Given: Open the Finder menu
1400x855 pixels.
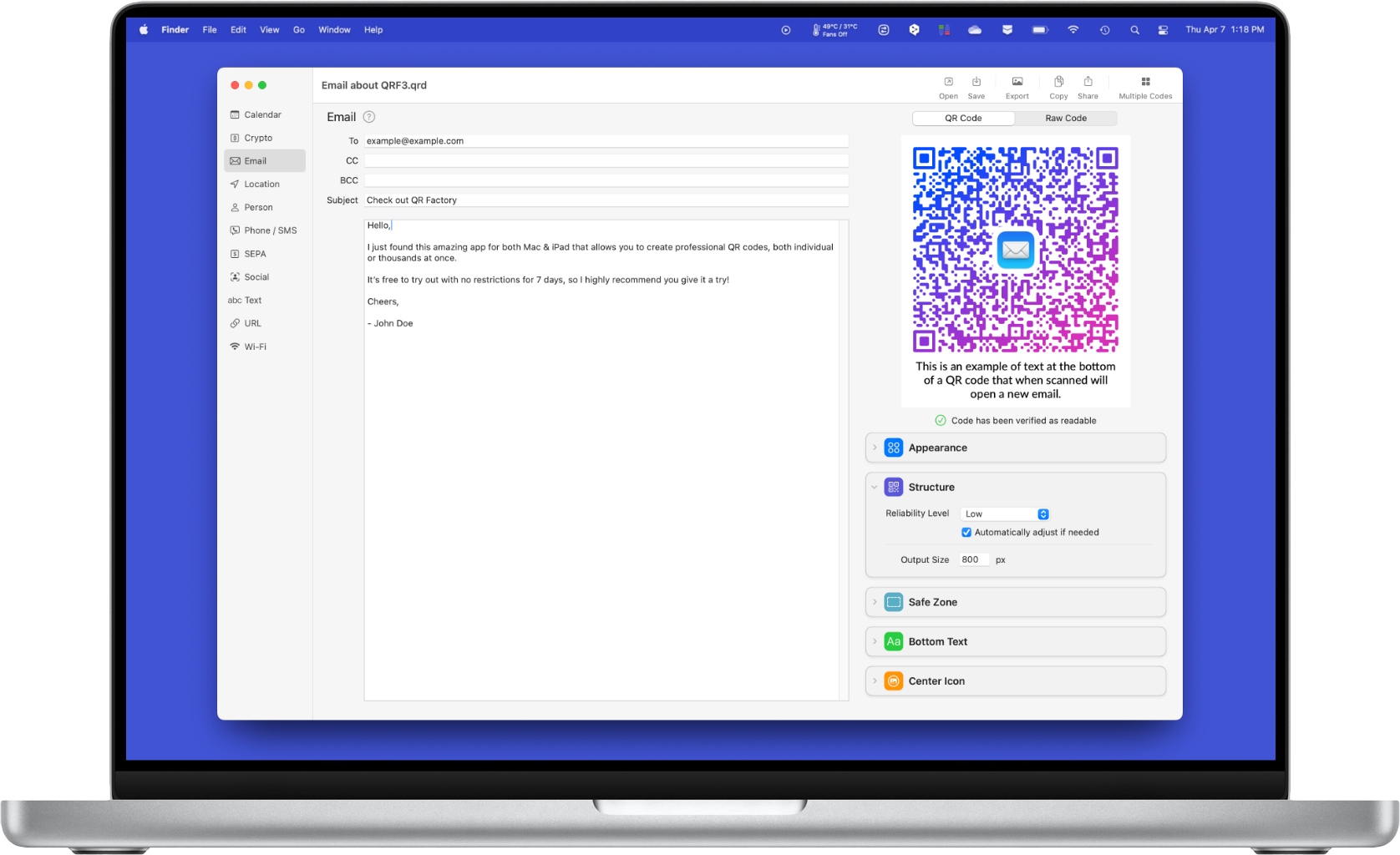Looking at the screenshot, I should coord(175,30).
